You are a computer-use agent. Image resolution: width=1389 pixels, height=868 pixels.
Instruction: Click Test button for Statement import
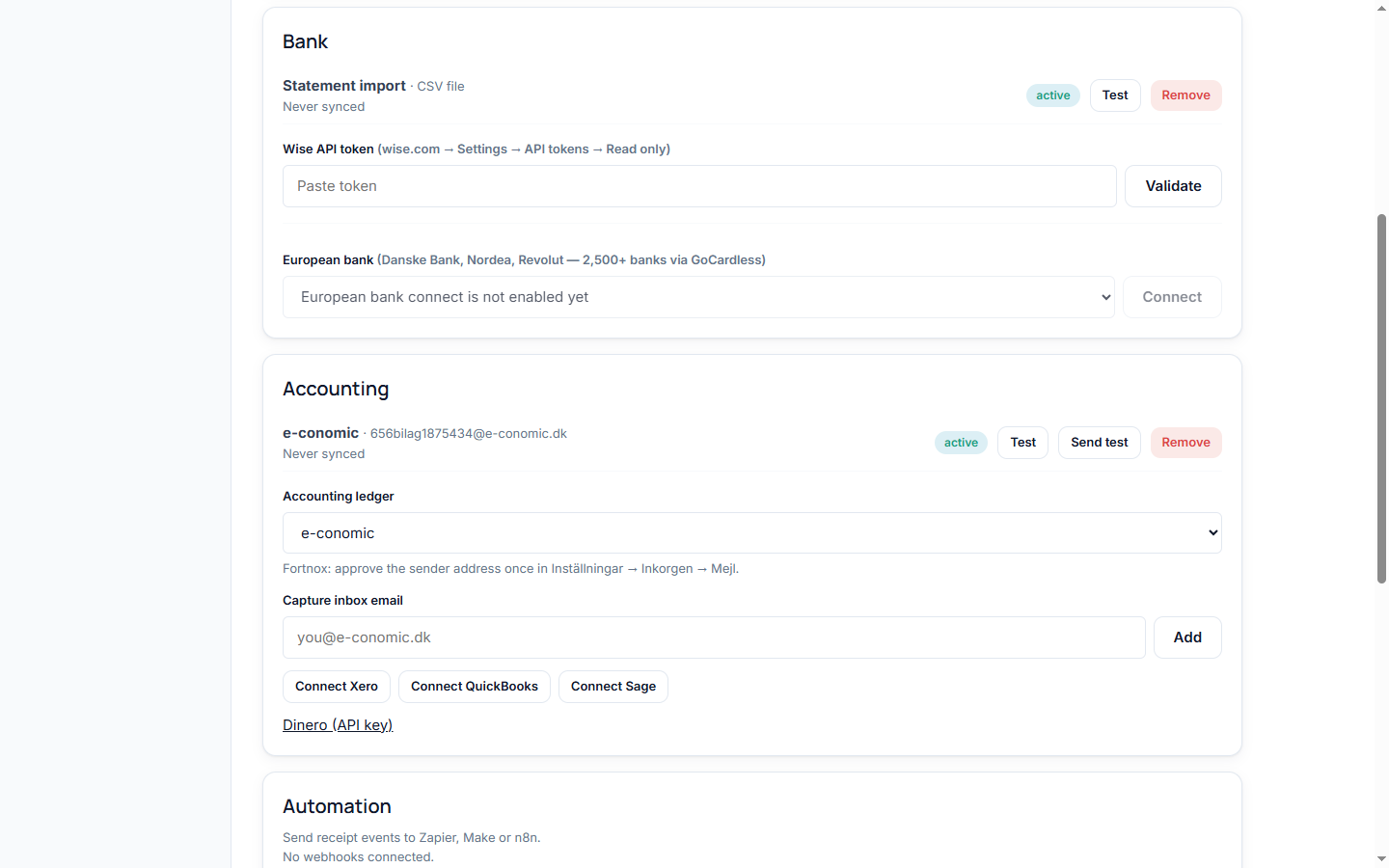[x=1115, y=95]
